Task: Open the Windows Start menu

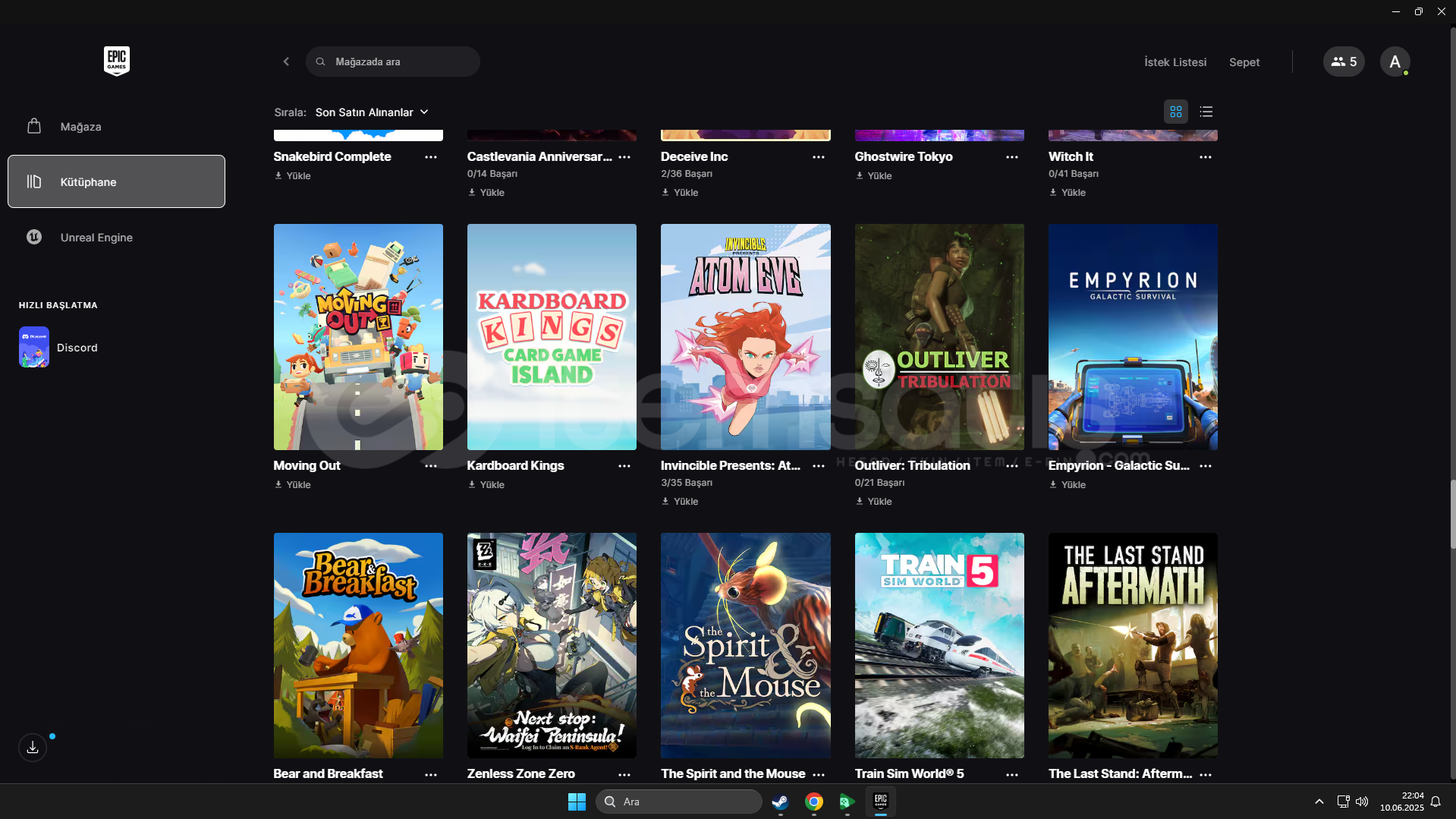Action: pyautogui.click(x=577, y=802)
